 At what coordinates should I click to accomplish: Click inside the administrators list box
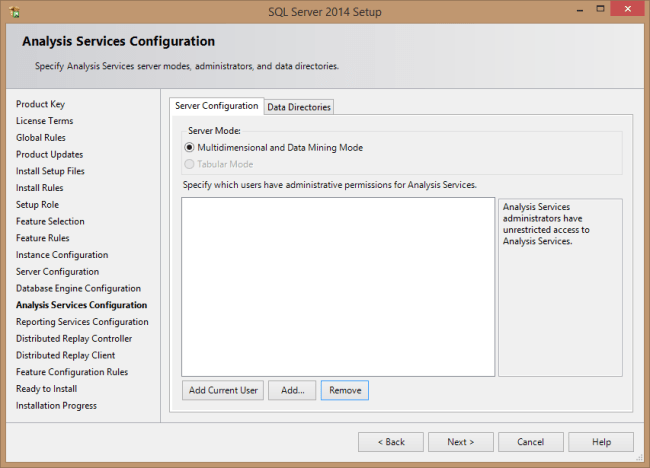pyautogui.click(x=338, y=286)
